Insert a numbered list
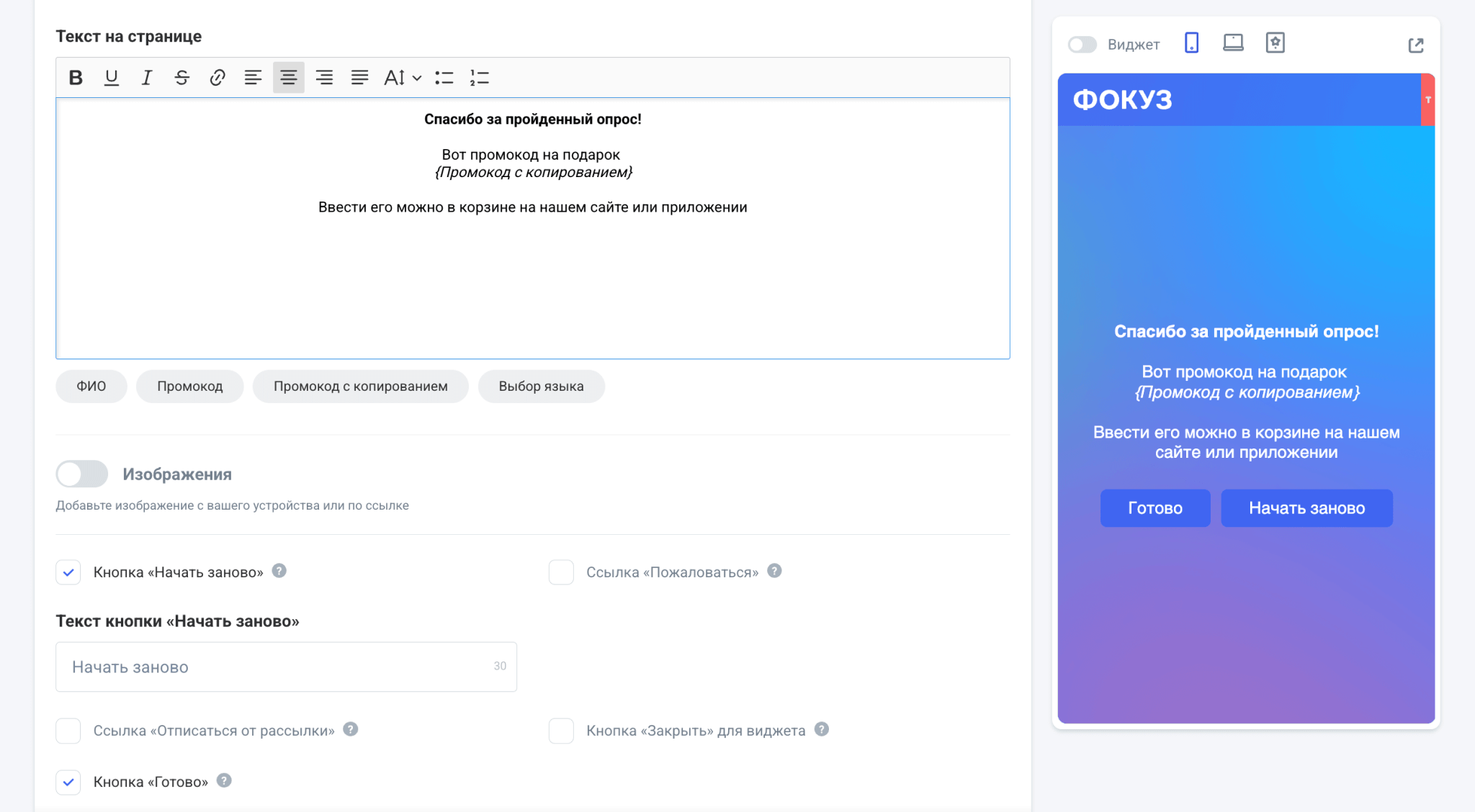Image resolution: width=1475 pixels, height=812 pixels. coord(479,78)
